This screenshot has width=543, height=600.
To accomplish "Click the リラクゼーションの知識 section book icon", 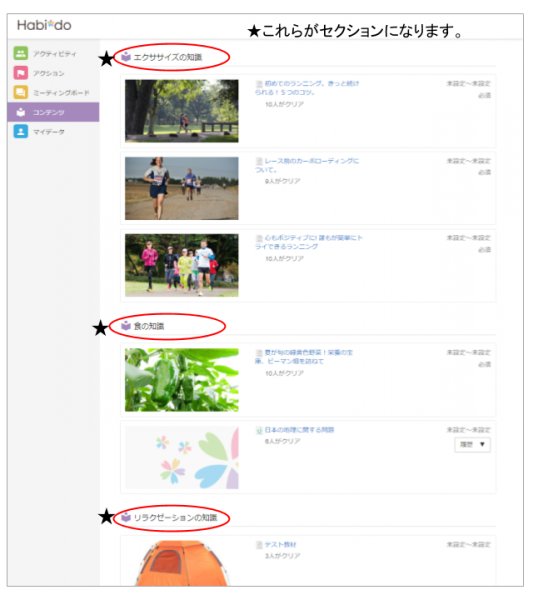I will click(126, 517).
